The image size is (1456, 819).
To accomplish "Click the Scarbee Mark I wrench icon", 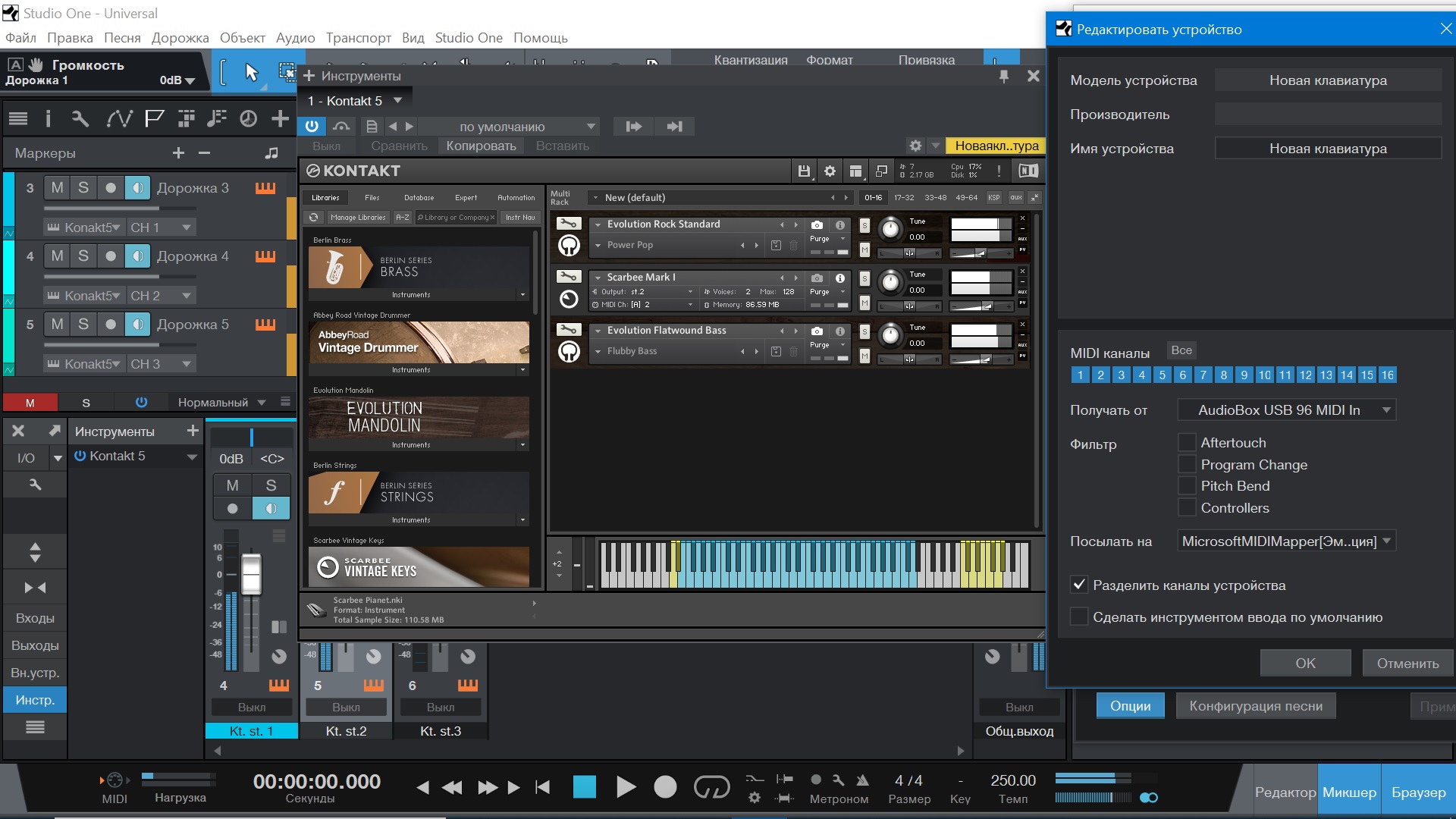I will (x=569, y=277).
